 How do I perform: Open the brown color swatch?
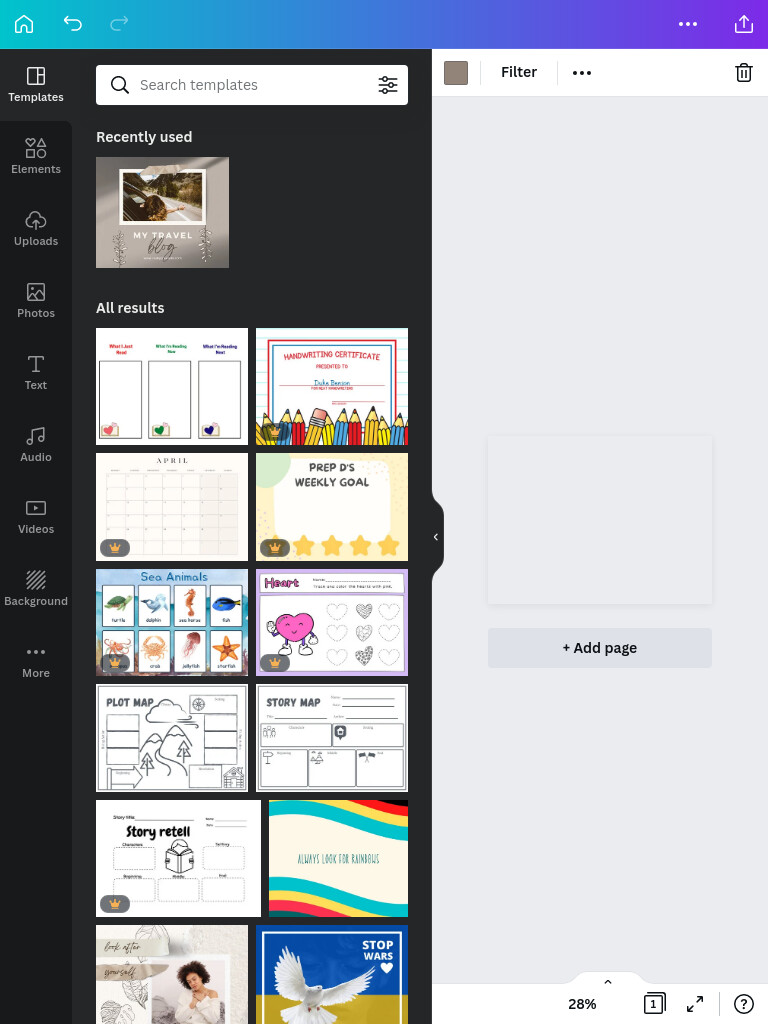click(x=456, y=73)
